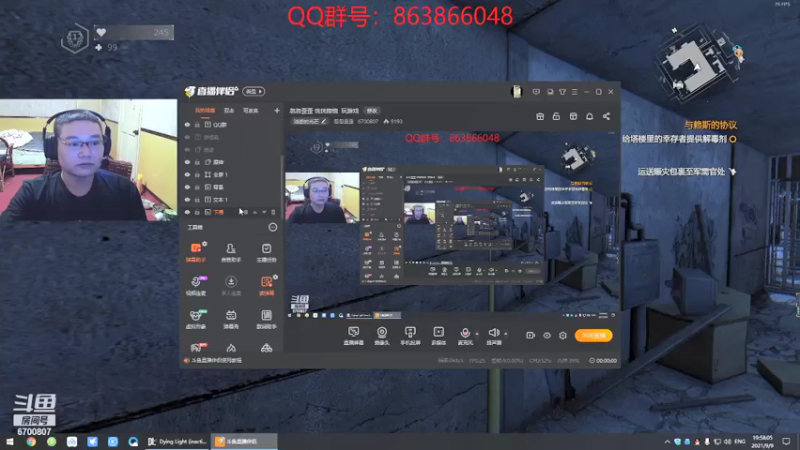Click the speaker volume icon in bottom bar
The width and height of the screenshot is (800, 450).
click(x=493, y=333)
